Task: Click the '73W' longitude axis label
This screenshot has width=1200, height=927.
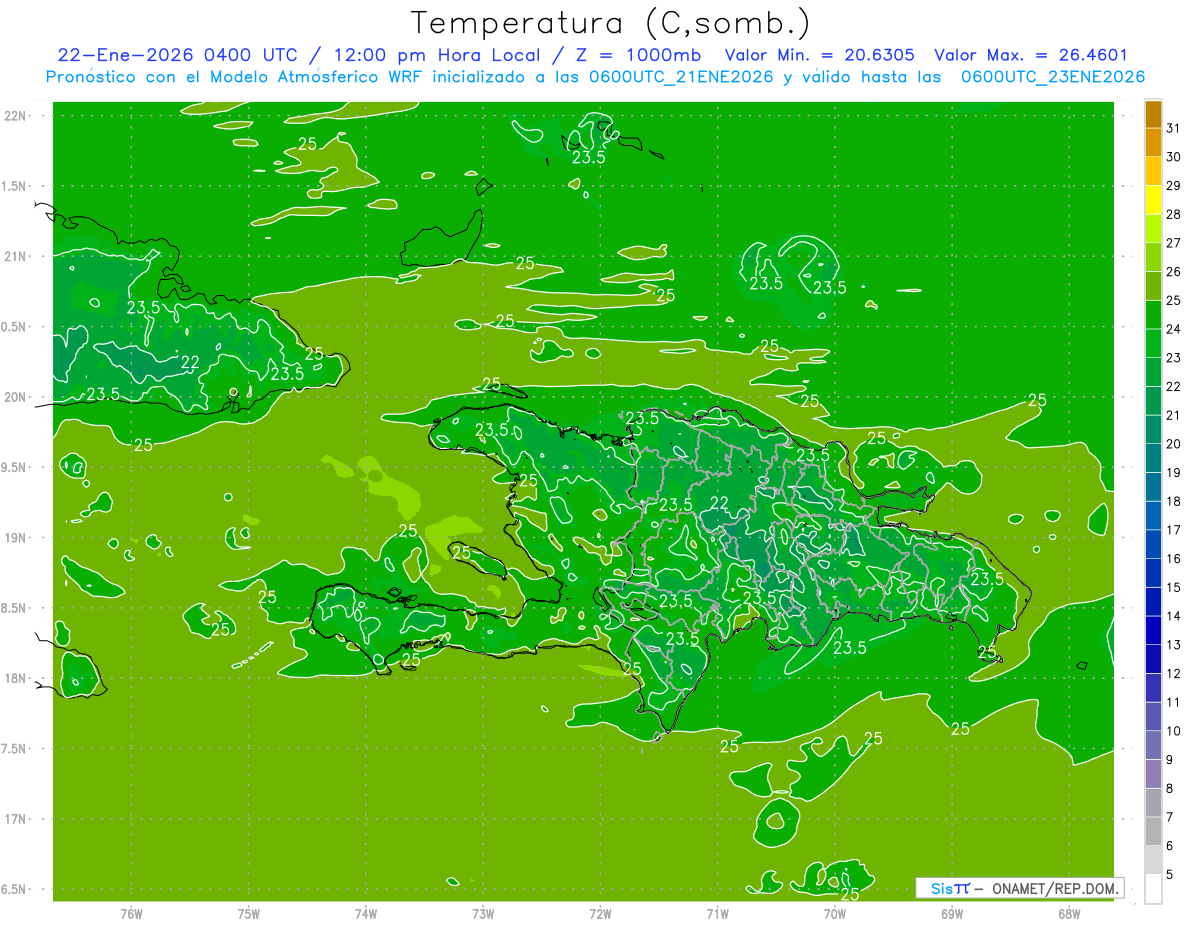Action: [x=483, y=914]
